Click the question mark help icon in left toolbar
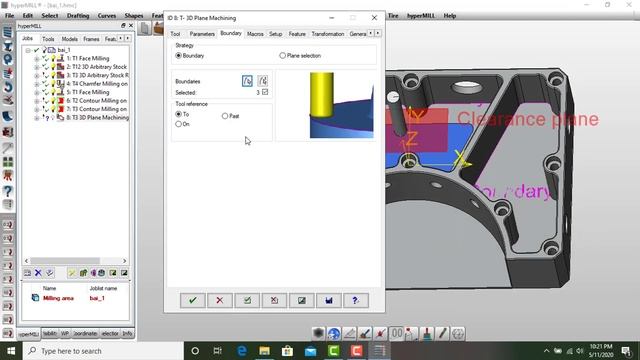The height and width of the screenshot is (360, 640). point(7,191)
